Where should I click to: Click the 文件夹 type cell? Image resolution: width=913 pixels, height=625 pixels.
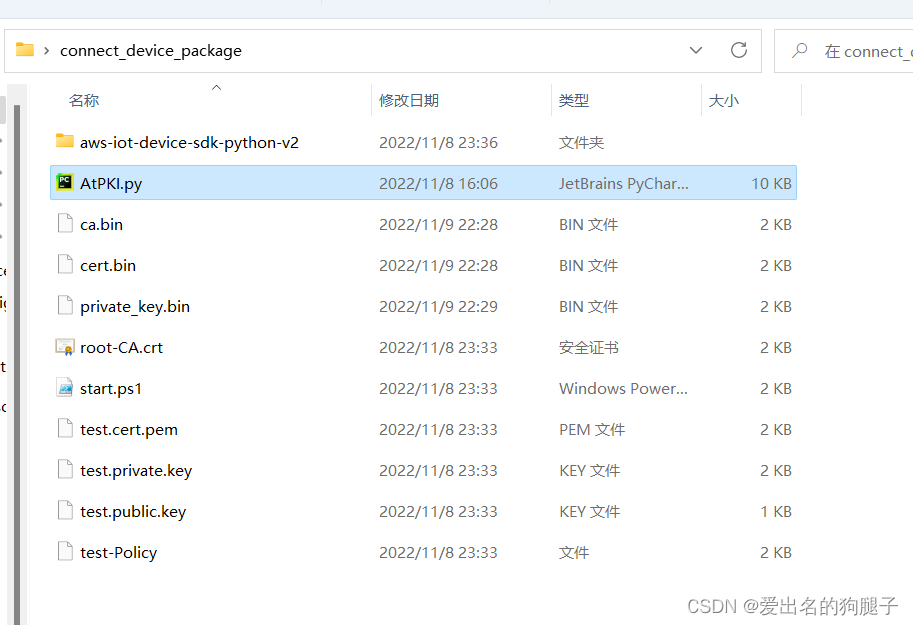tap(581, 143)
